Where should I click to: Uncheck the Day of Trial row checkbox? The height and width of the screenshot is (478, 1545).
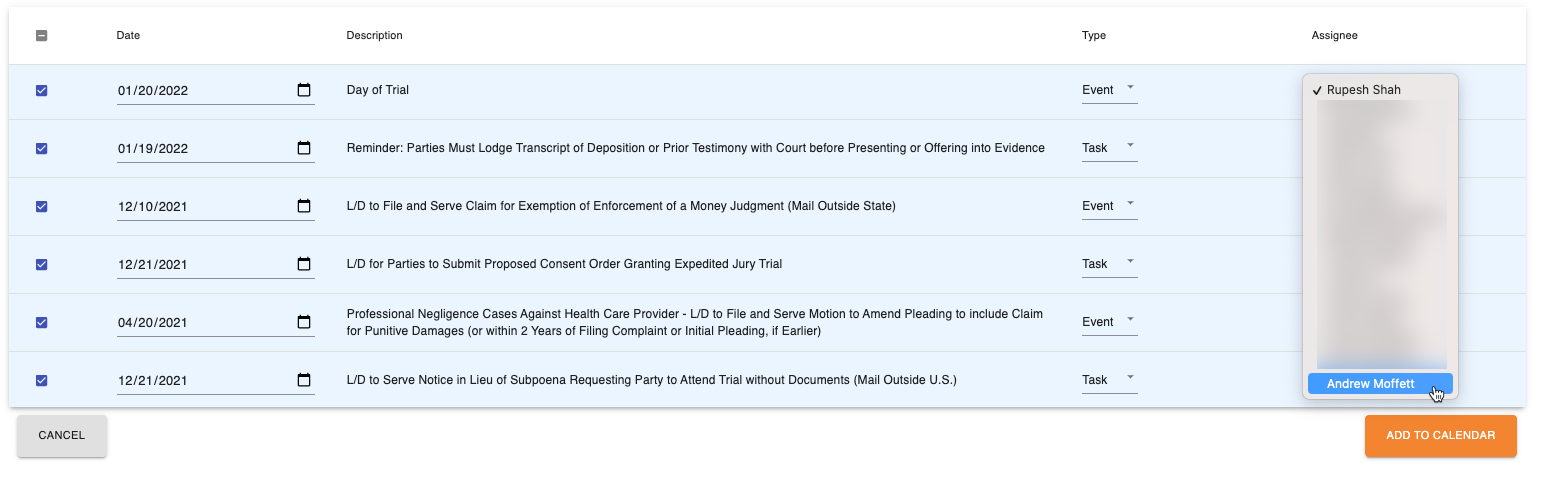point(41,90)
